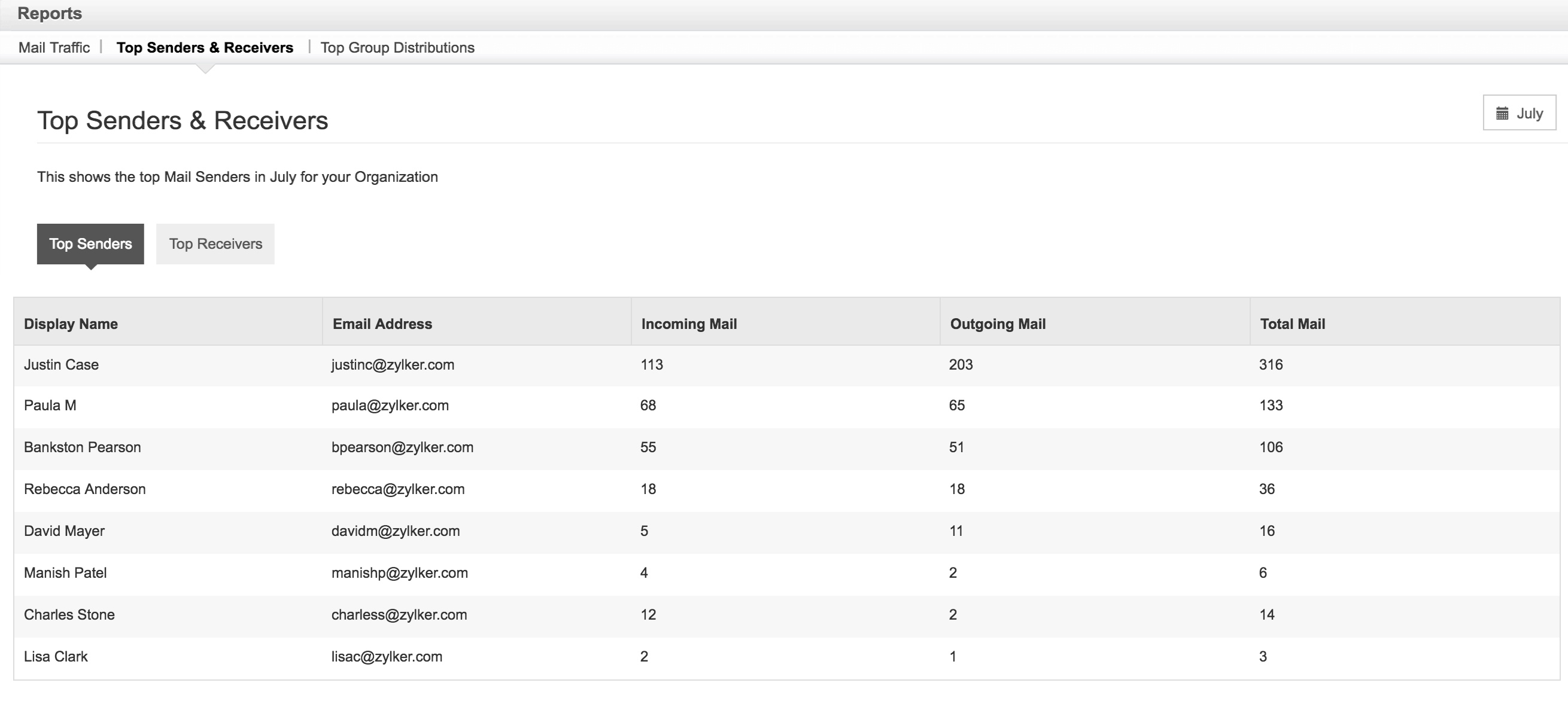Open the Top Group Distributions tab
1568x701 pixels.
tap(397, 47)
